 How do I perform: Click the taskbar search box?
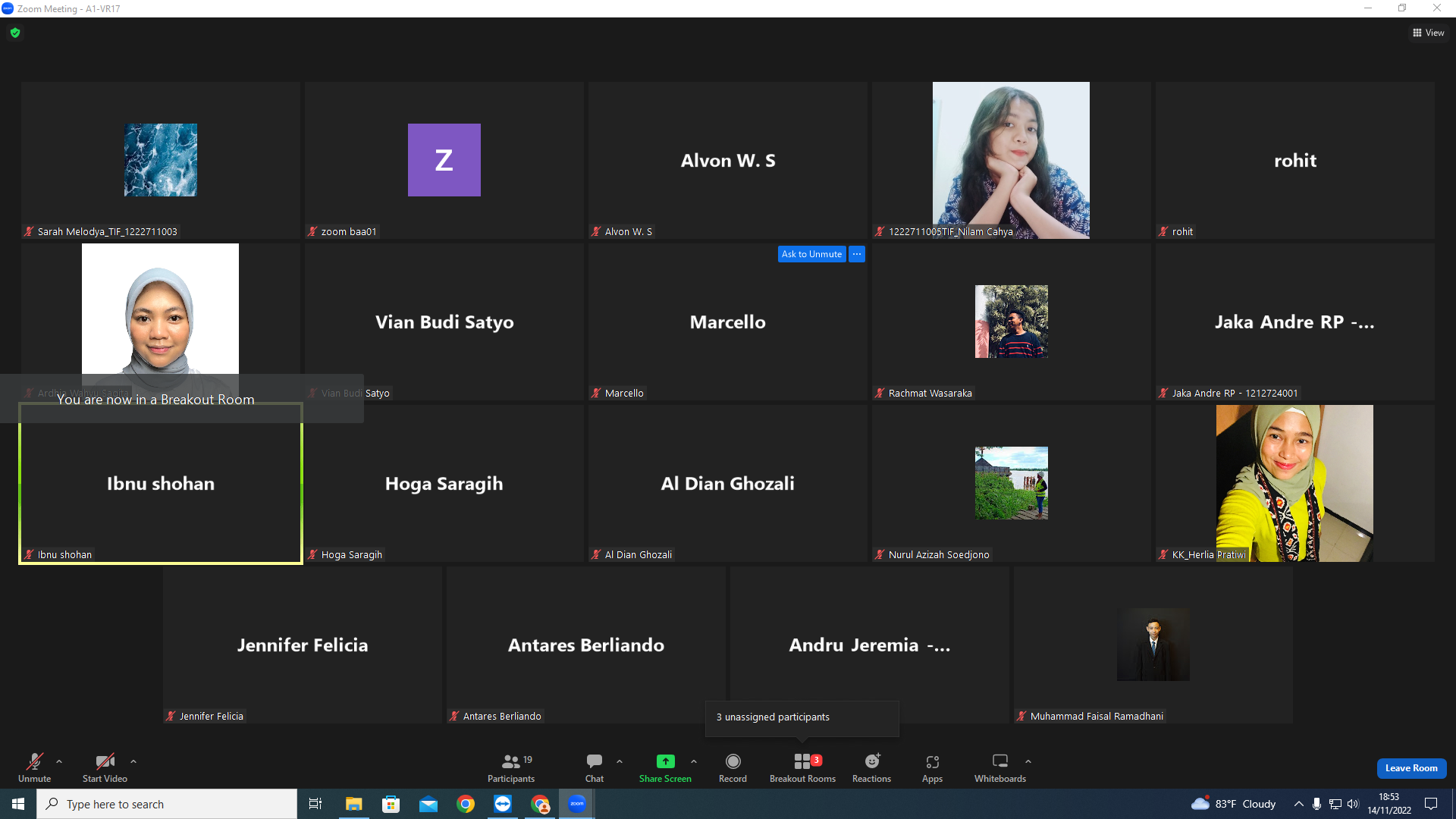[x=167, y=804]
